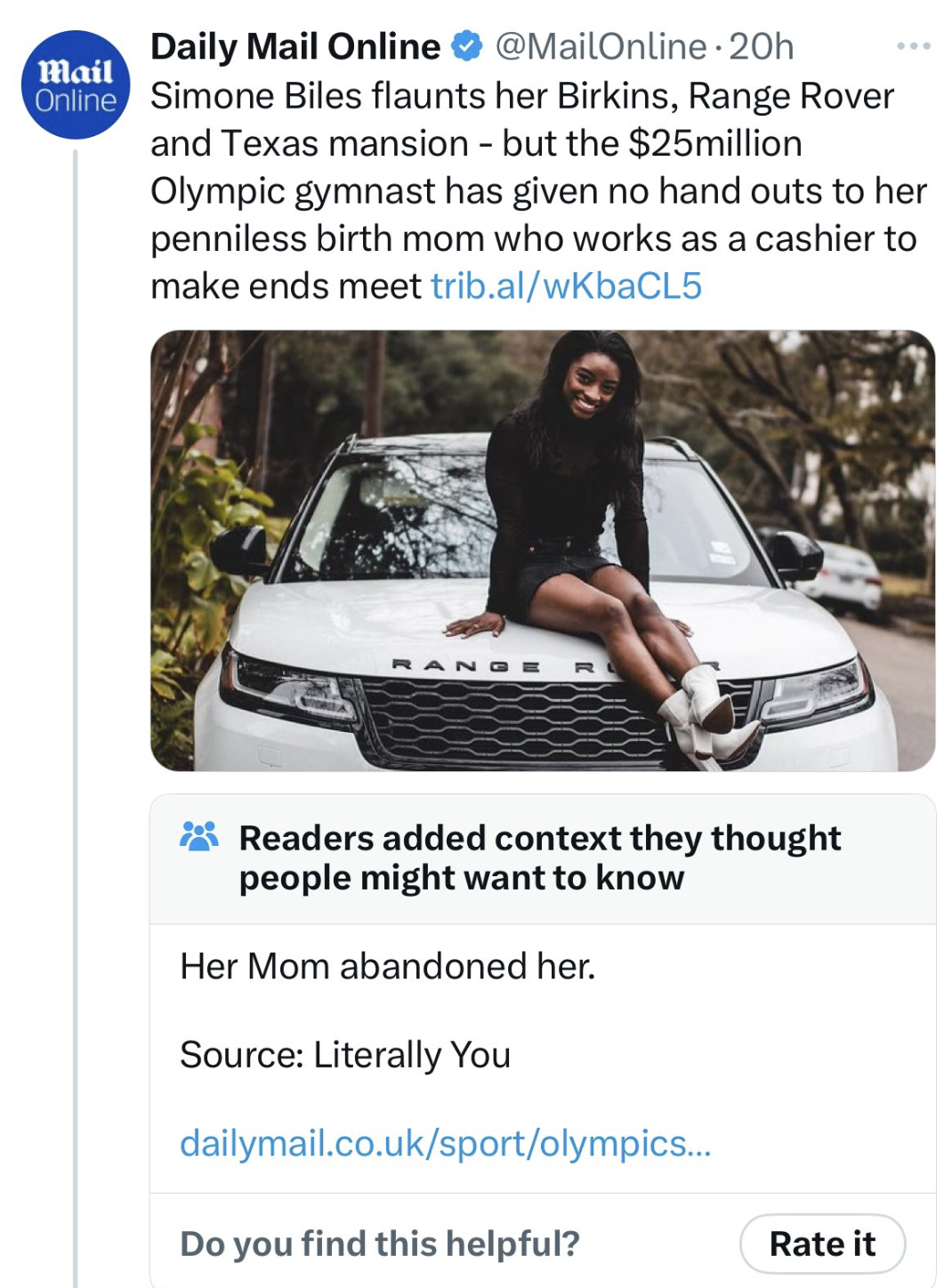
Task: Tap the tweet body text about Simone Biles
Action: click(x=534, y=190)
